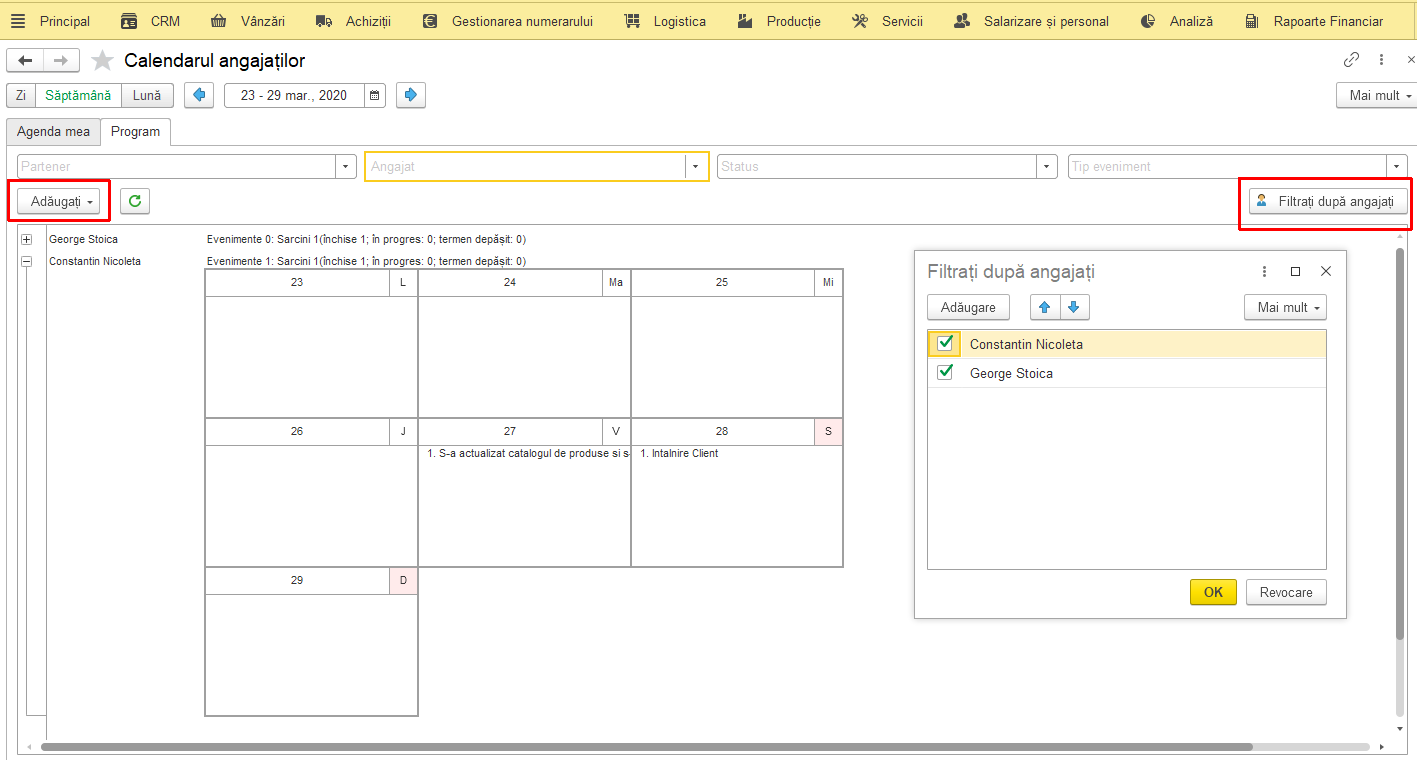Open the top-right Mai mult dropdown
The height and width of the screenshot is (760, 1417).
point(1376,95)
